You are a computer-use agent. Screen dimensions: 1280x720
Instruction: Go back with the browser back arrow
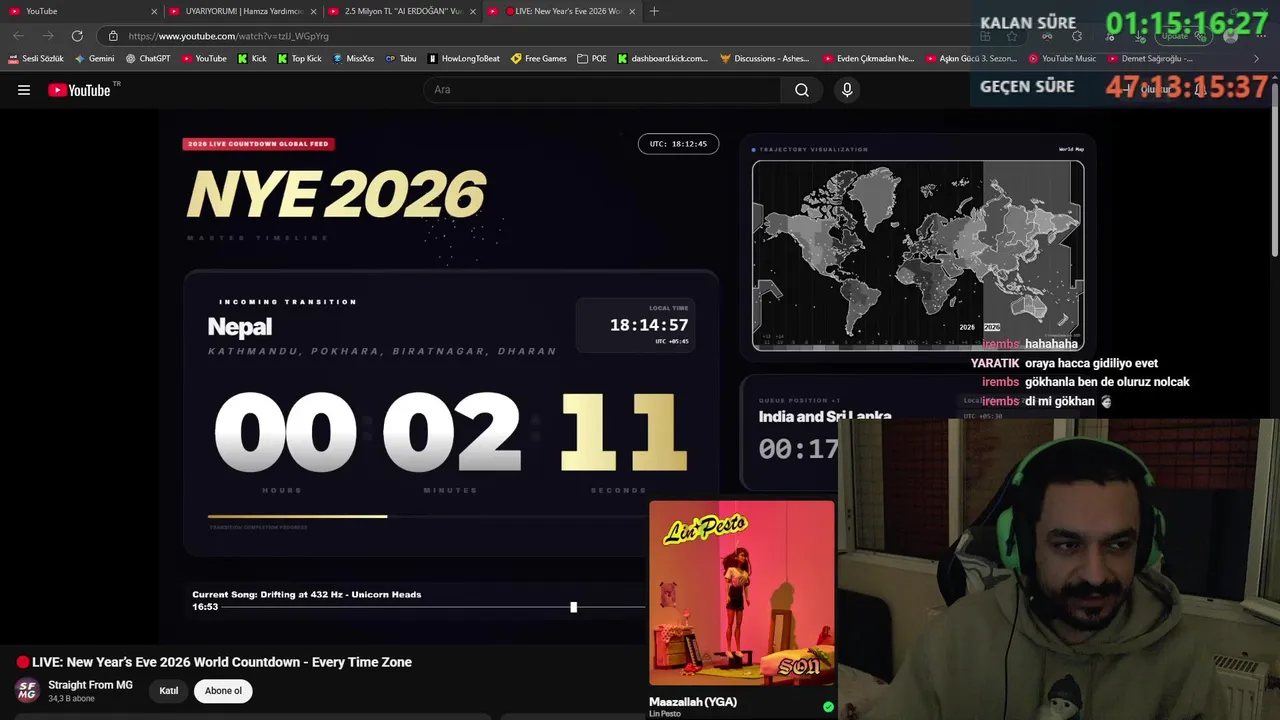point(18,36)
